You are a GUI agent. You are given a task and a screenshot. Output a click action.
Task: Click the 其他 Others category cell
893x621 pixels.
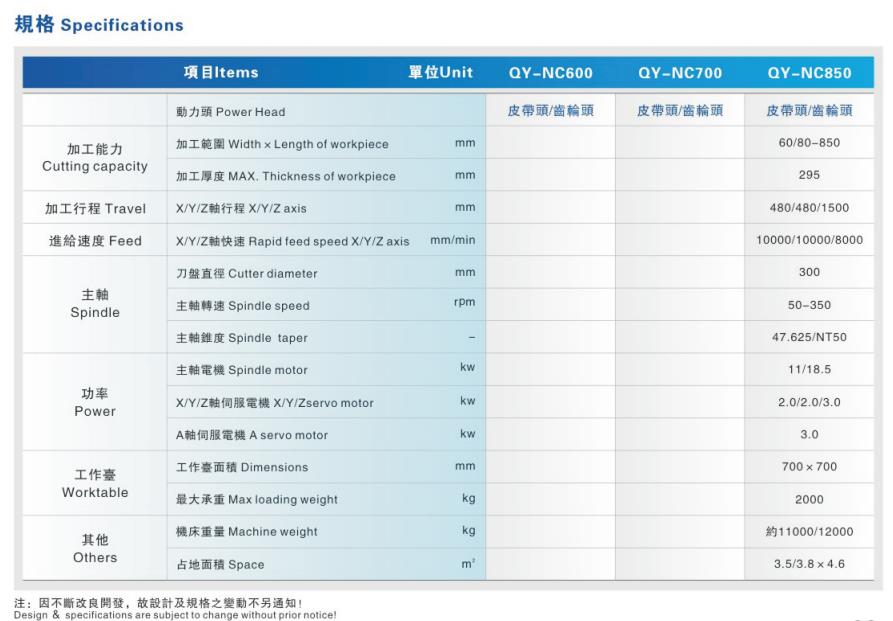95,548
